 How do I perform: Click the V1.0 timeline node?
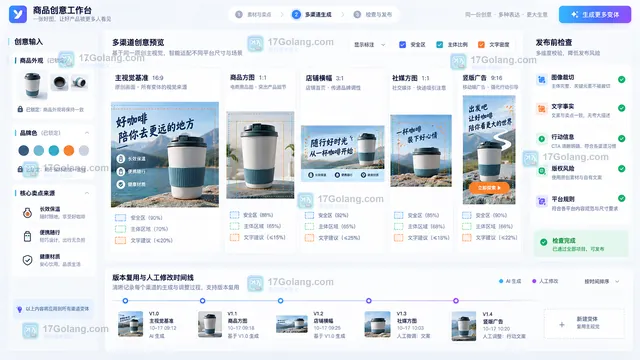tap(125, 301)
